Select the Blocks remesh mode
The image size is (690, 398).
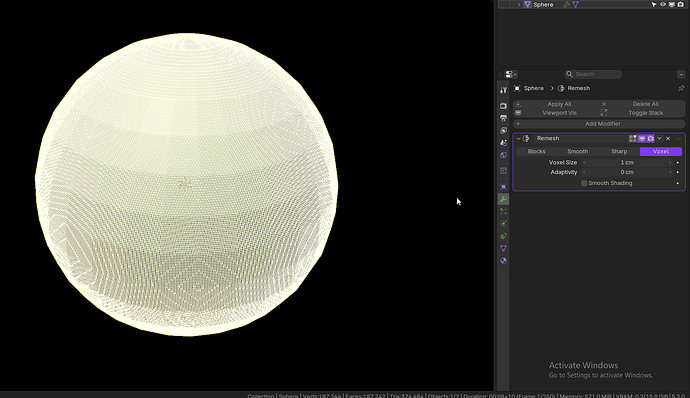coord(536,151)
